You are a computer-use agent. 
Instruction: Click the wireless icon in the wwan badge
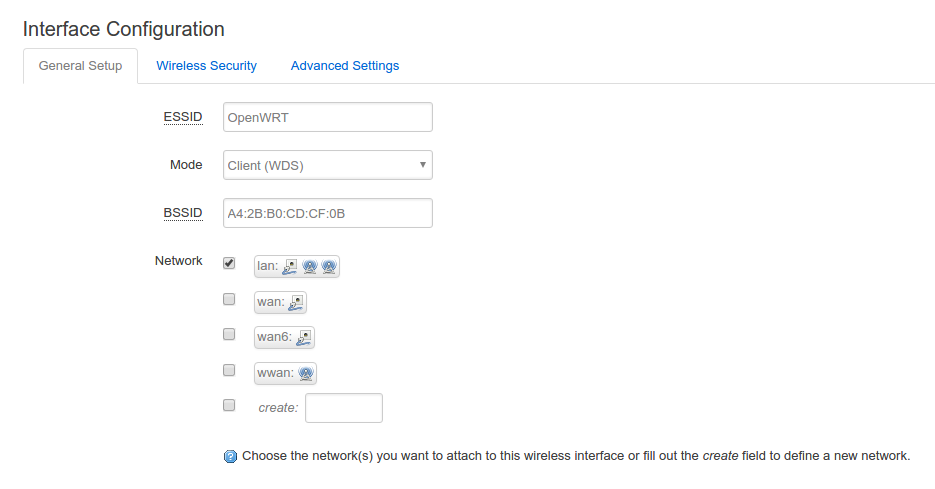coord(306,374)
